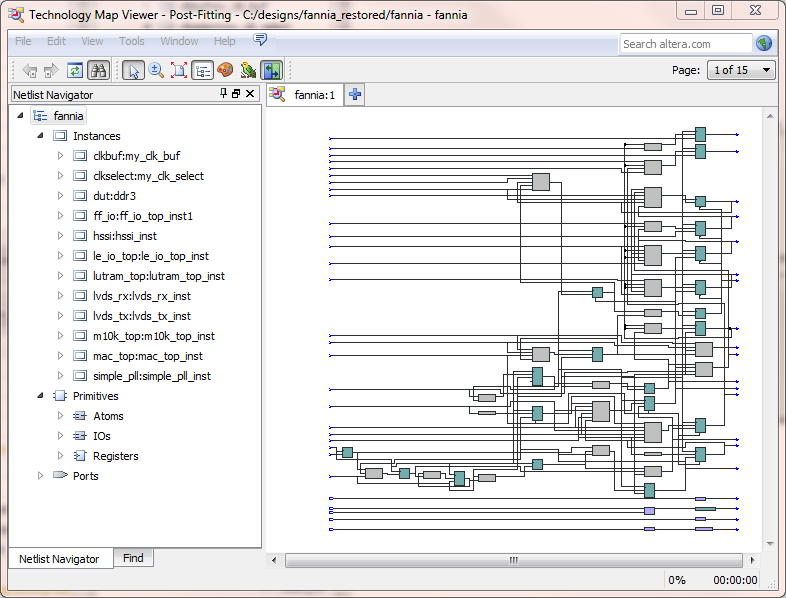This screenshot has width=786, height=598.
Task: Click the Fit in Window icon
Action: 179,71
